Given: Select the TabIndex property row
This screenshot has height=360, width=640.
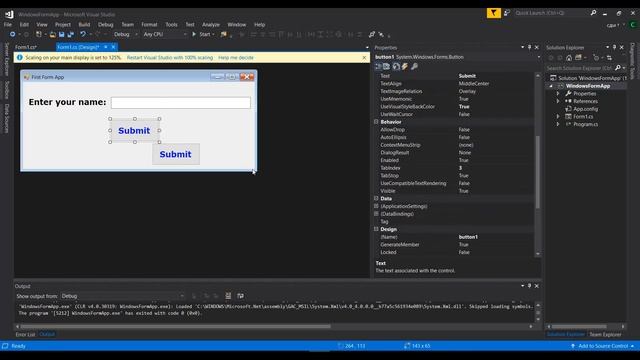Looking at the screenshot, I should (454, 168).
